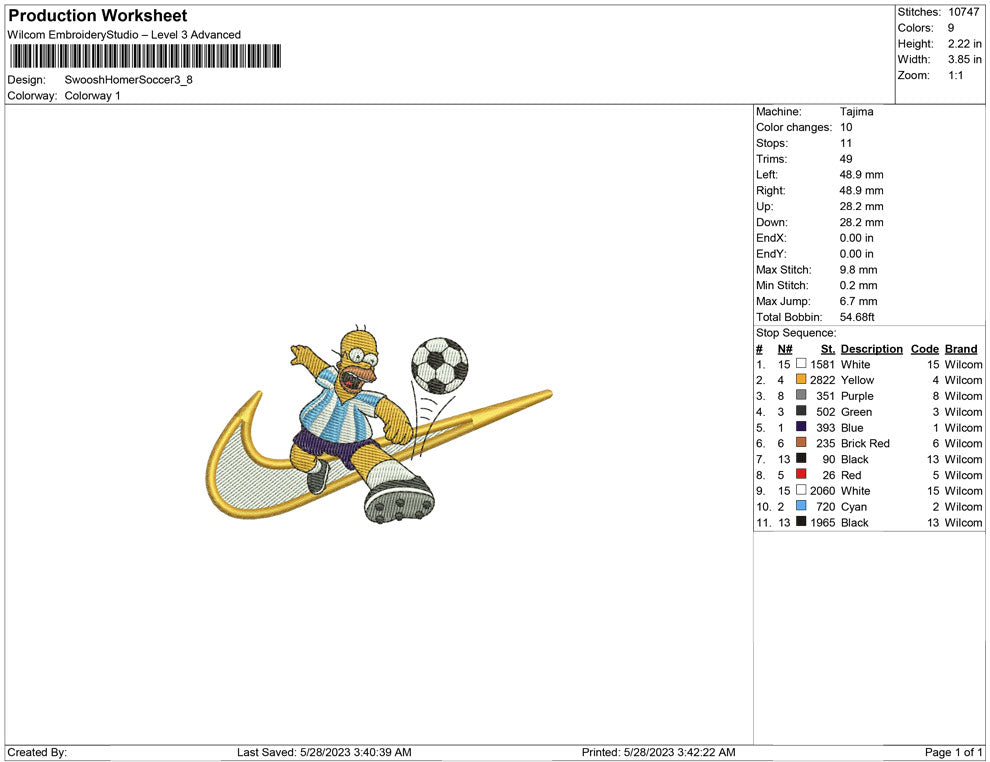This screenshot has width=990, height=762.
Task: Click the green swatch in stop sequence row 4
Action: (801, 411)
